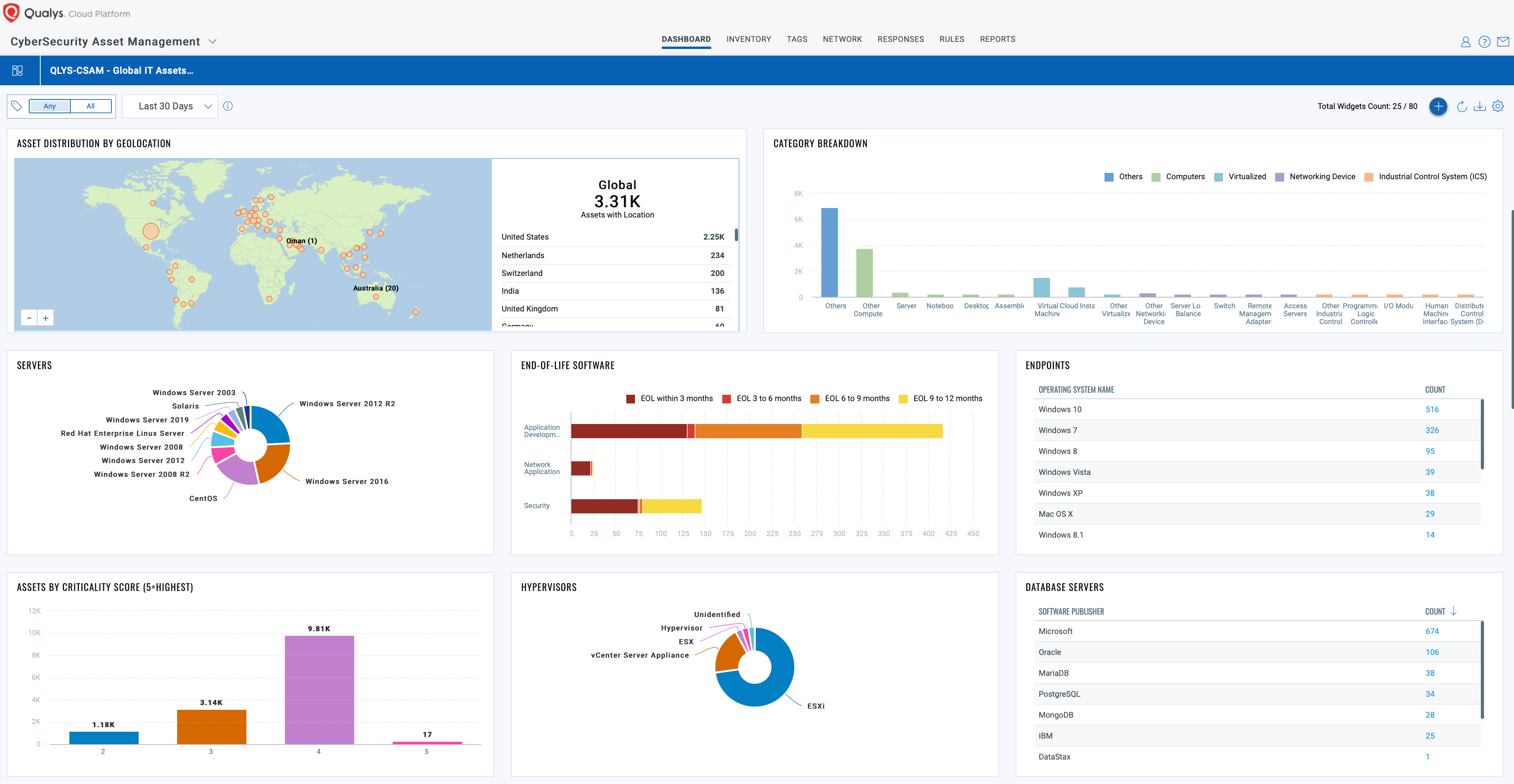Switch to the INVENTORY tab
The width and height of the screenshot is (1514, 784).
tap(748, 39)
